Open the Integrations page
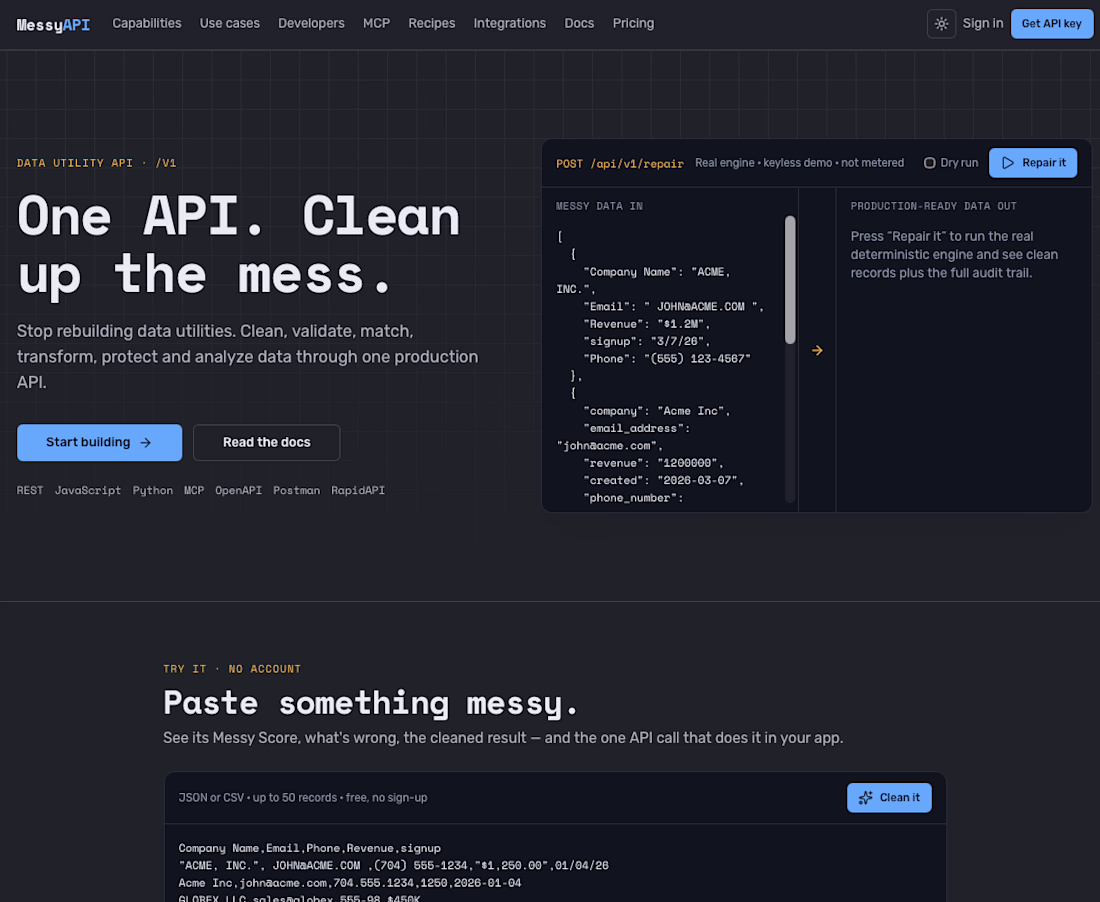 click(509, 23)
